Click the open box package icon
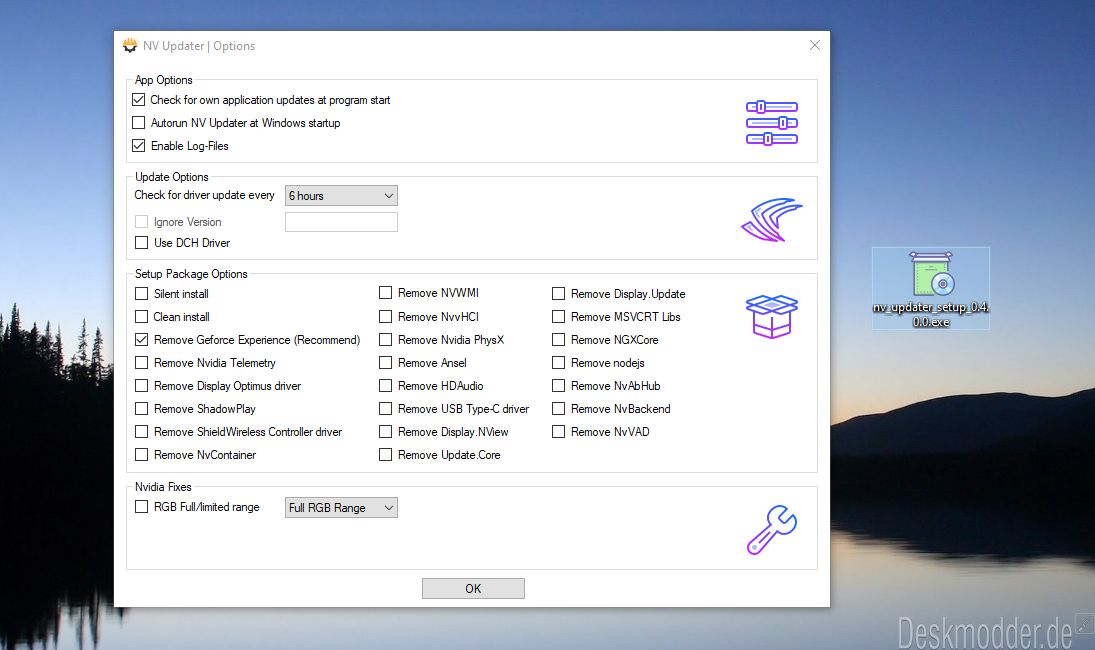1095x650 pixels. 771,316
